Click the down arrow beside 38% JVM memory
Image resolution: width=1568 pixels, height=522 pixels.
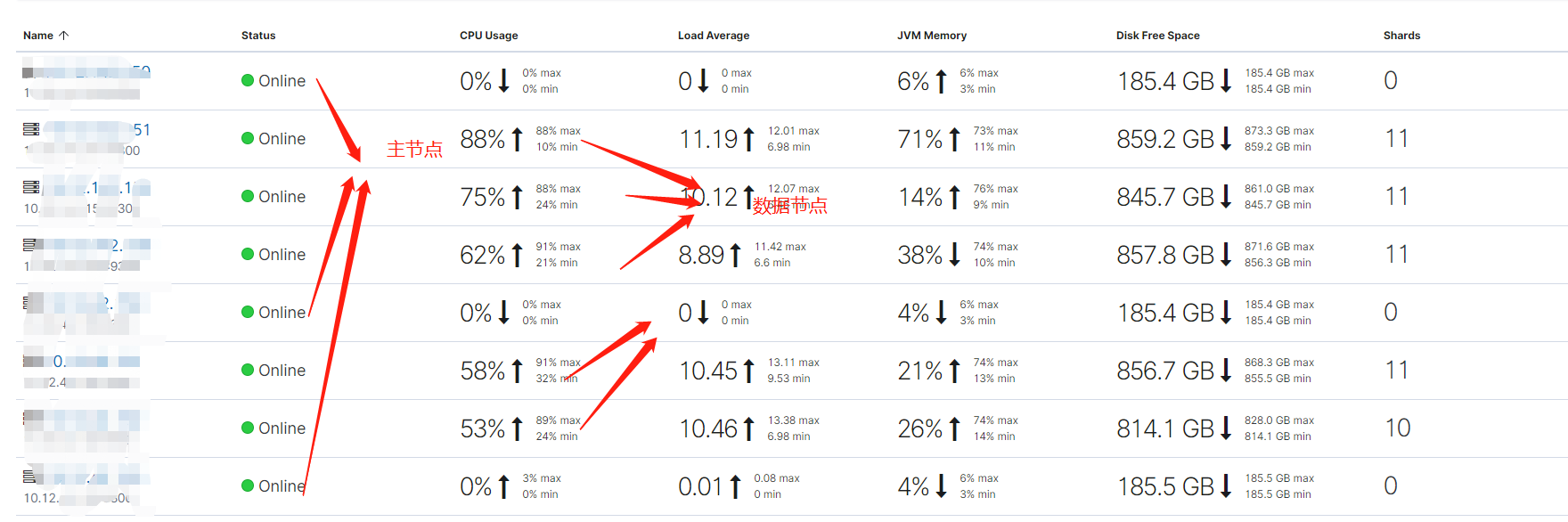click(x=954, y=255)
